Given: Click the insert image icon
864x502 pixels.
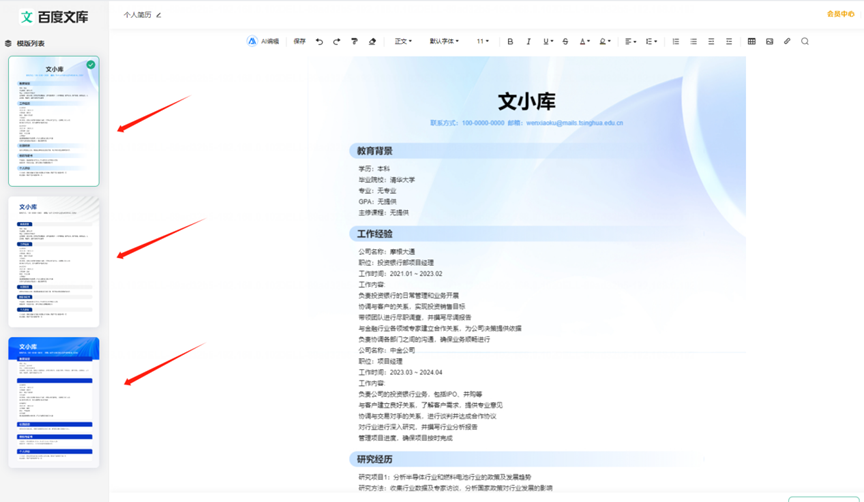Looking at the screenshot, I should click(769, 42).
